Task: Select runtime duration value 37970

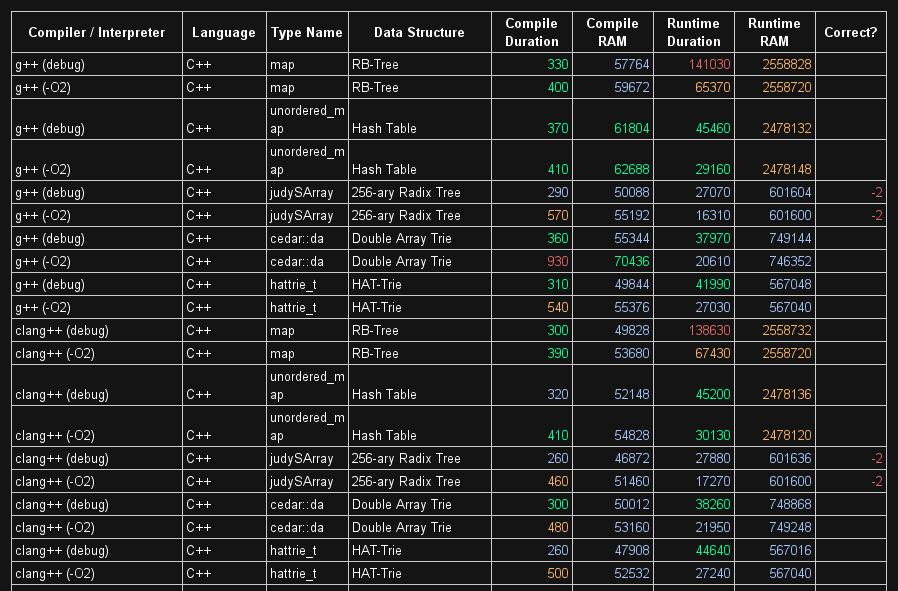Action: [712, 238]
